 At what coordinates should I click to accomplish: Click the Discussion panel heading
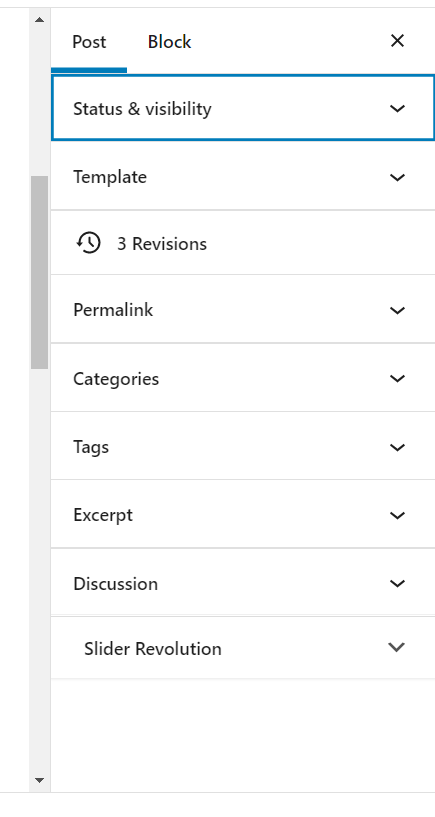pyautogui.click(x=116, y=584)
